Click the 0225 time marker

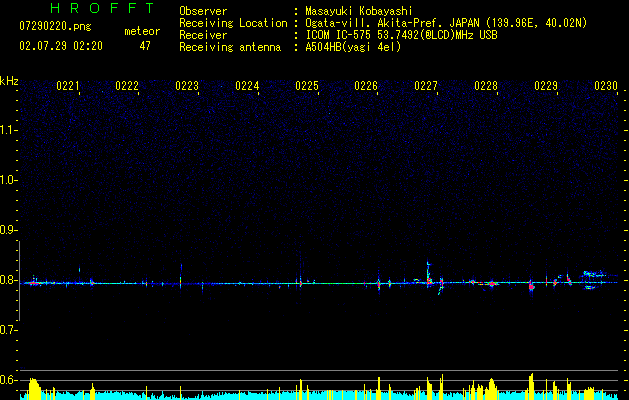[307, 86]
